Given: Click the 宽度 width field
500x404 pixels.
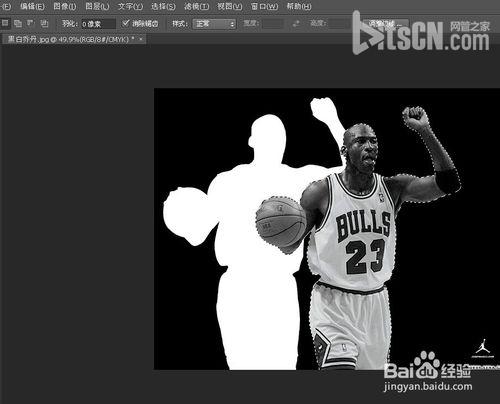Looking at the screenshot, I should 273,23.
